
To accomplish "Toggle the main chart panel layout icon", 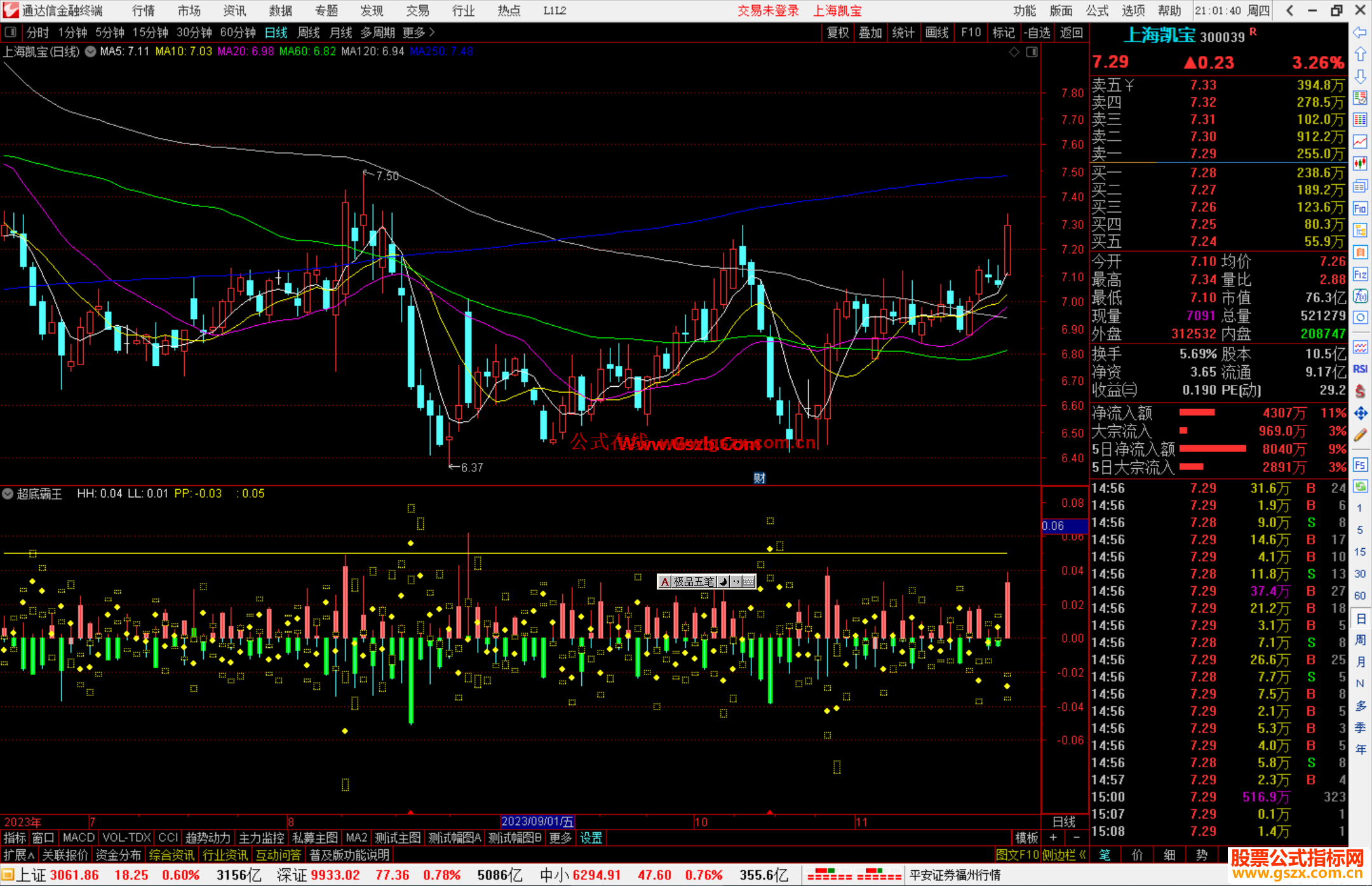I will click(1032, 52).
